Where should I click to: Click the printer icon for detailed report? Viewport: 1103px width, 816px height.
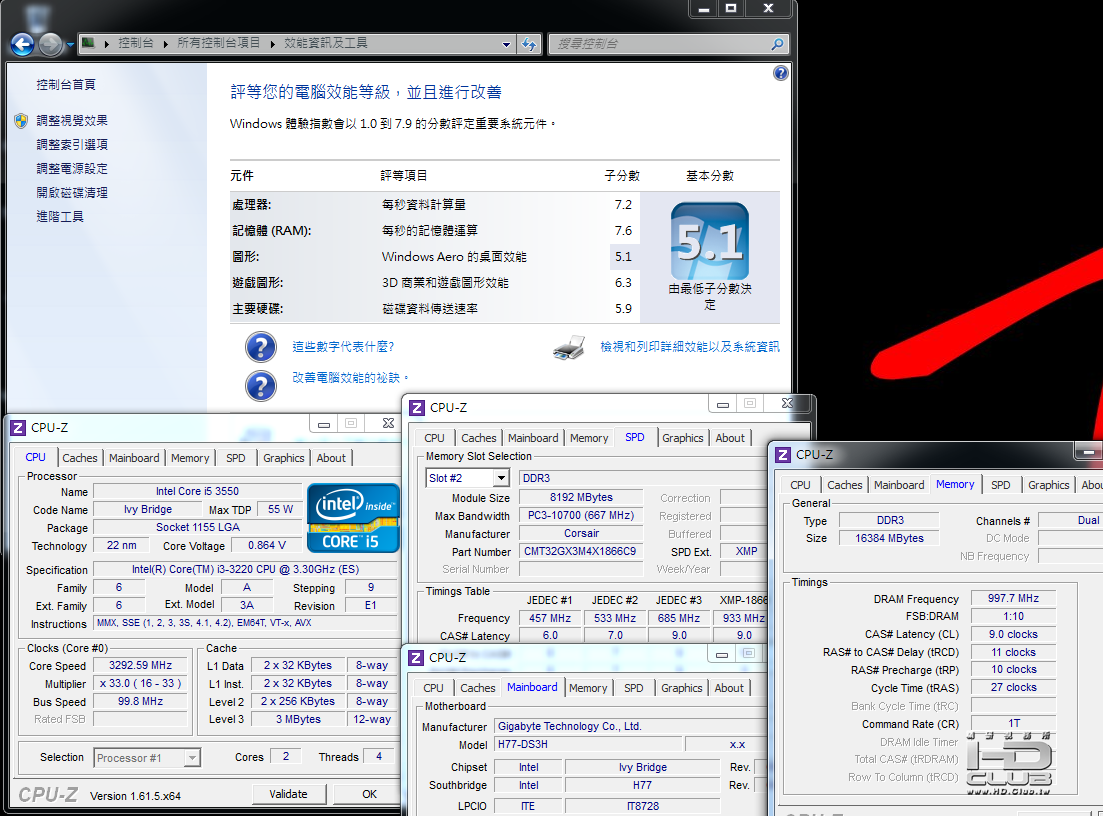point(569,348)
